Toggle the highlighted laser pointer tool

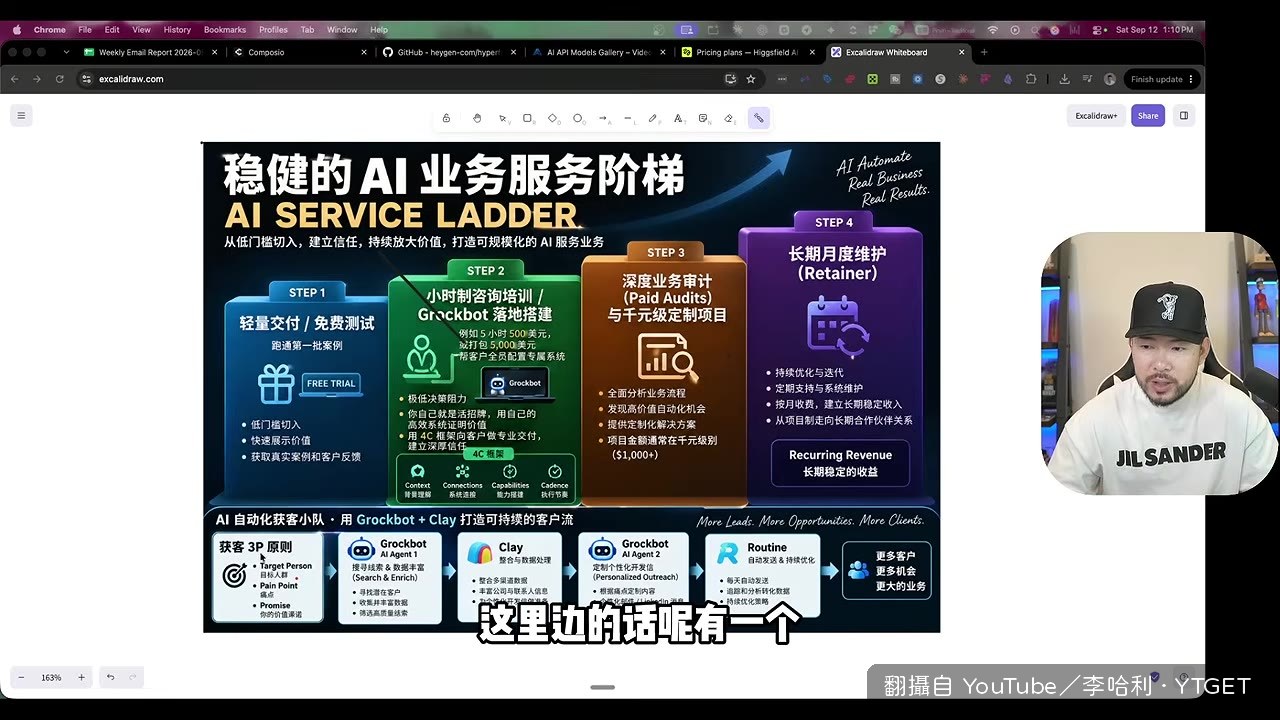pos(759,118)
